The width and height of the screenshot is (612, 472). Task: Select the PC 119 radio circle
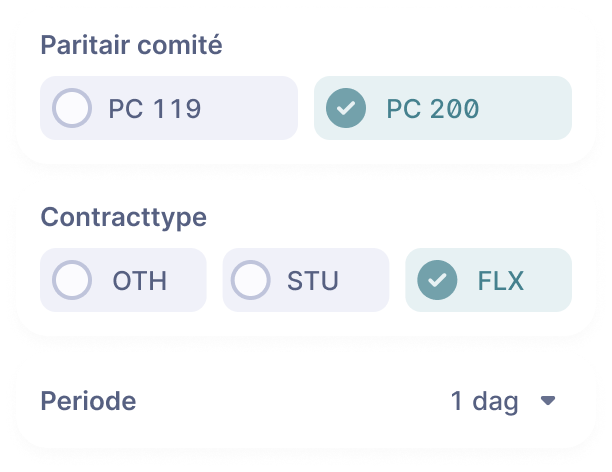click(x=73, y=108)
